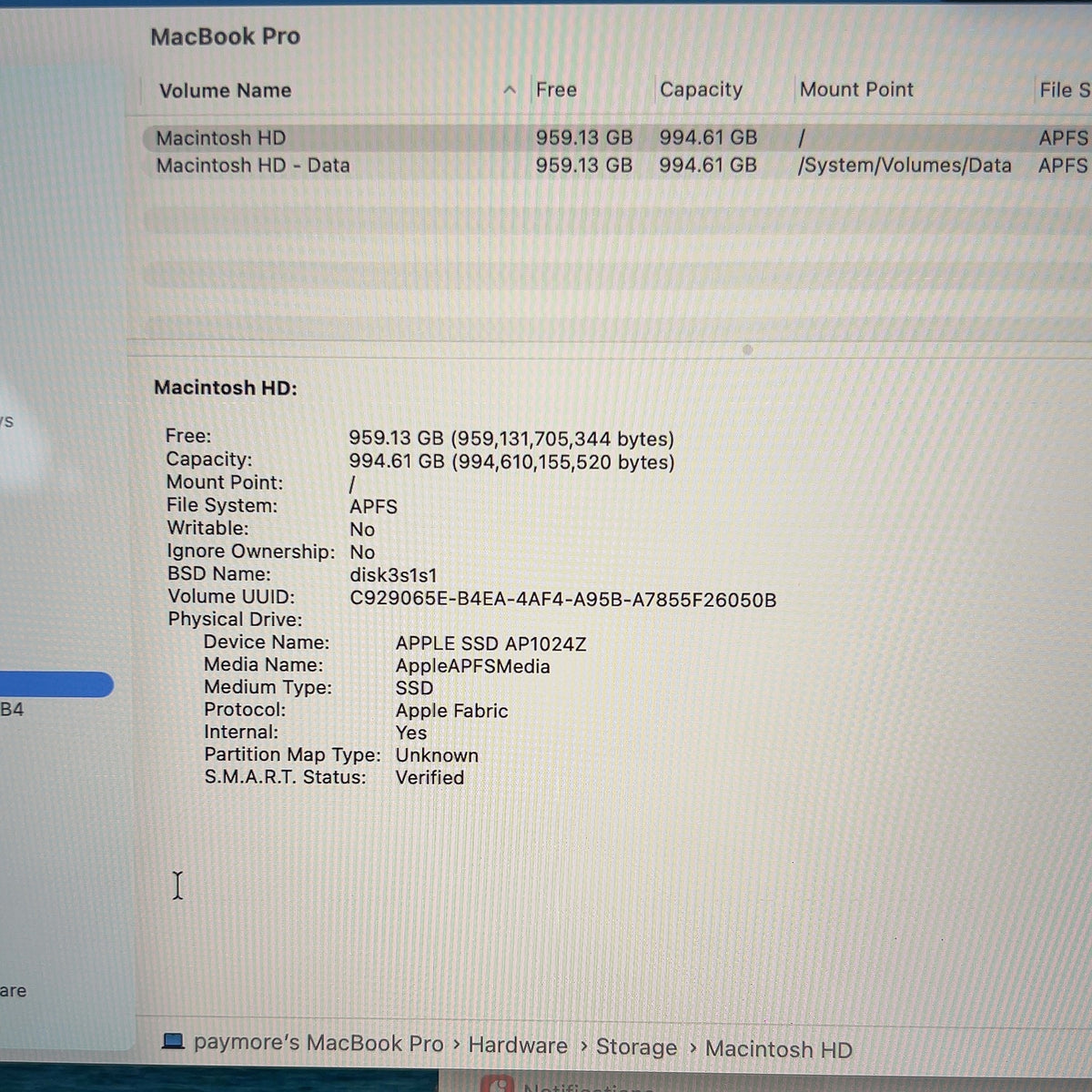
Task: Select the highlighted blue sidebar item
Action: 56,684
